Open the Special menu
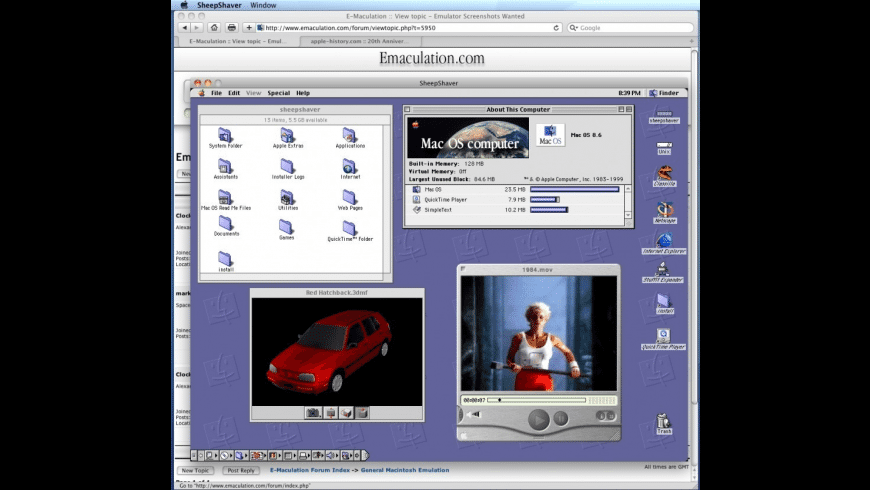The image size is (870, 490). (x=279, y=93)
